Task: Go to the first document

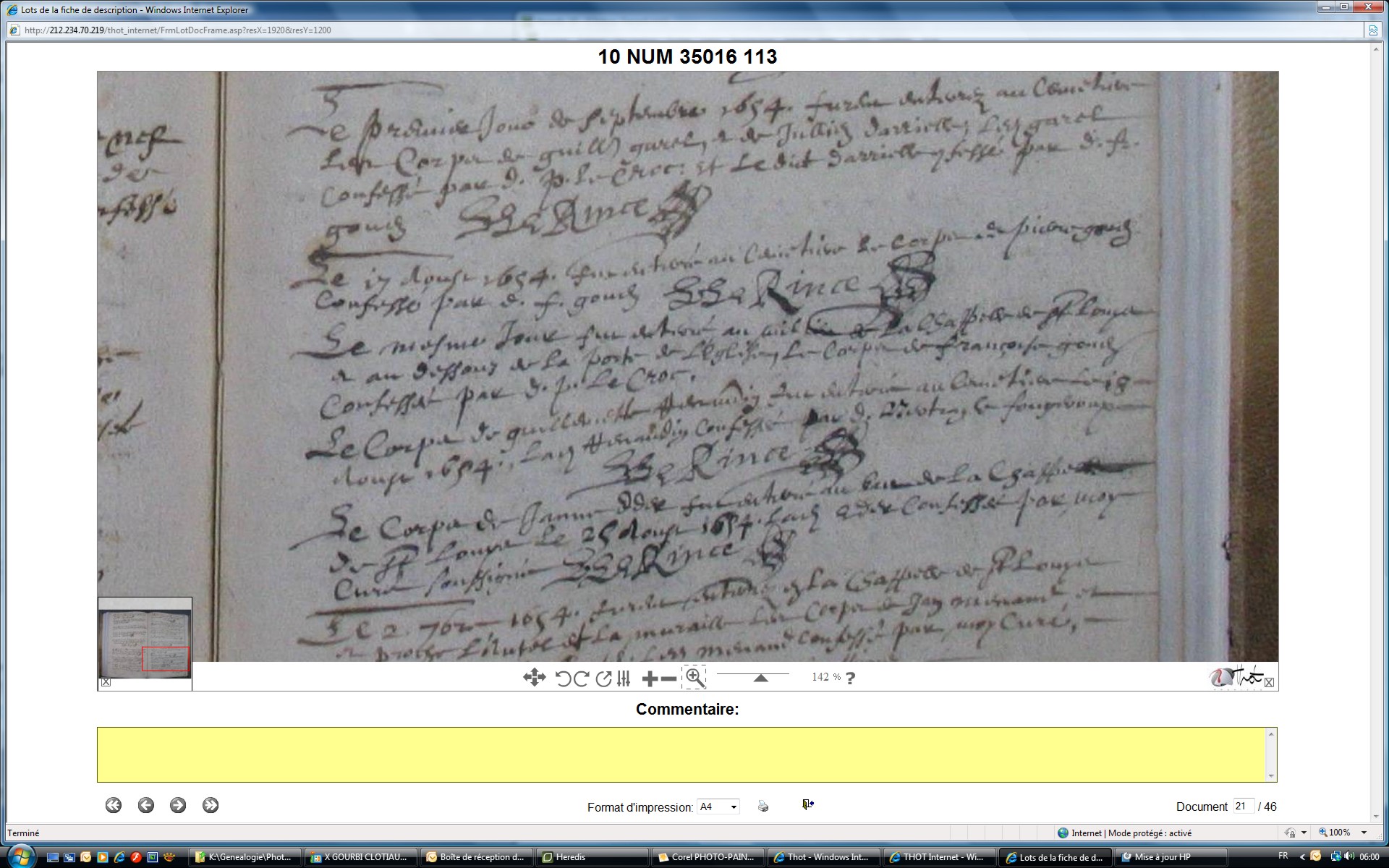Action: [114, 806]
